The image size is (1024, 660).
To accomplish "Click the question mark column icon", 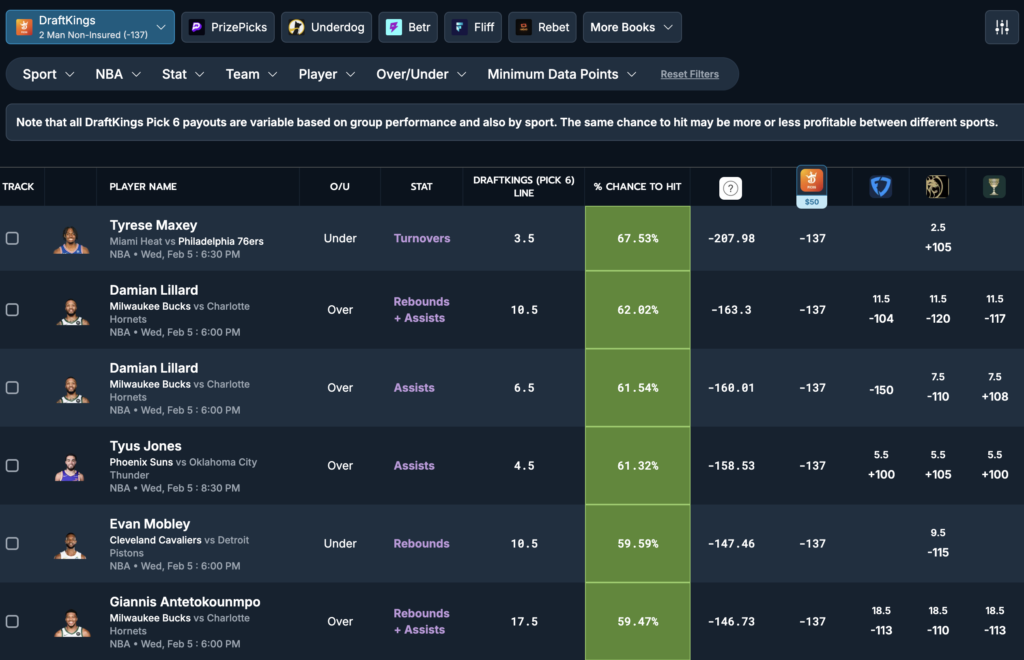I will pos(731,188).
